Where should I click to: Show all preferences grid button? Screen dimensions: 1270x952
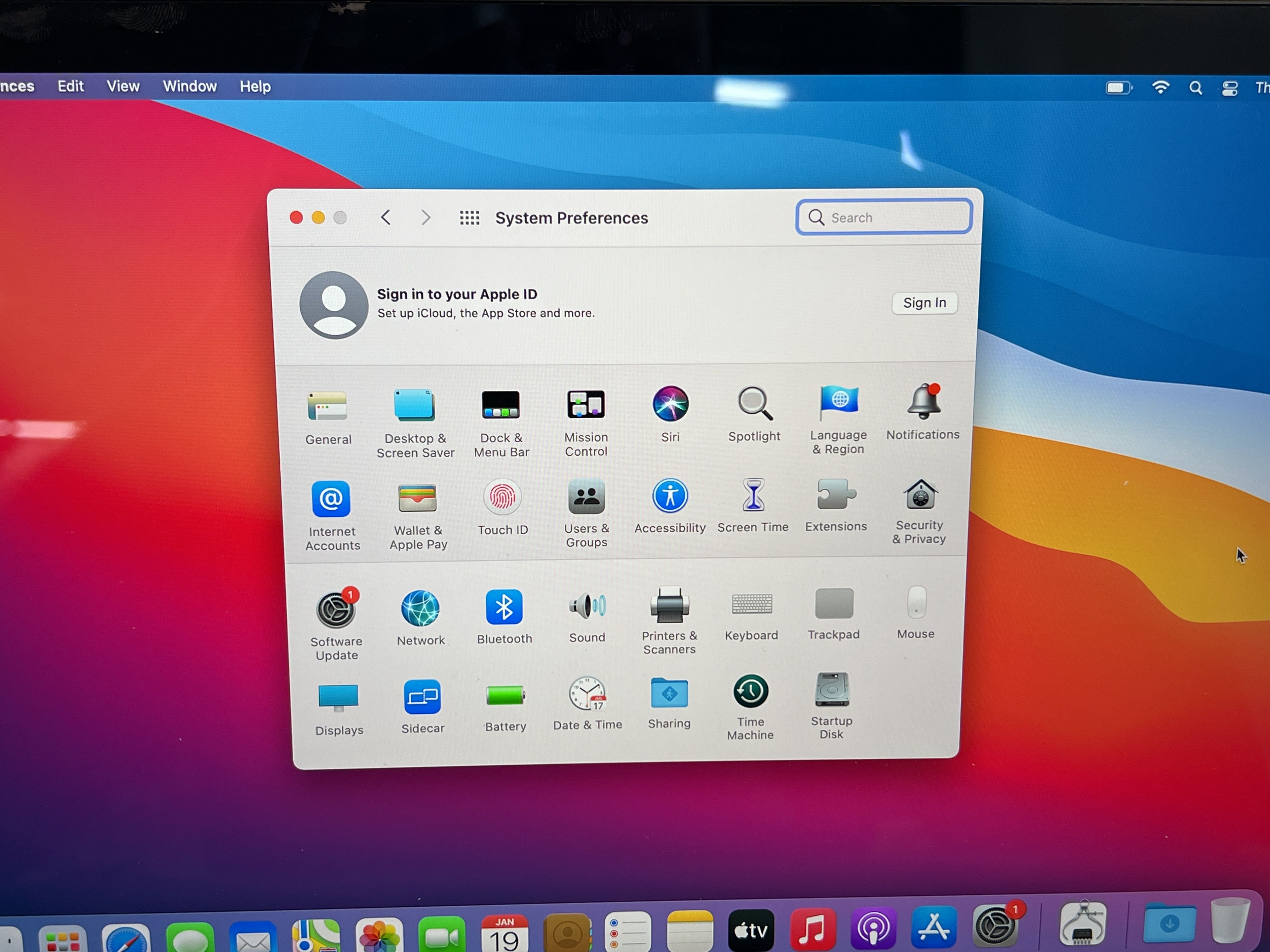469,218
